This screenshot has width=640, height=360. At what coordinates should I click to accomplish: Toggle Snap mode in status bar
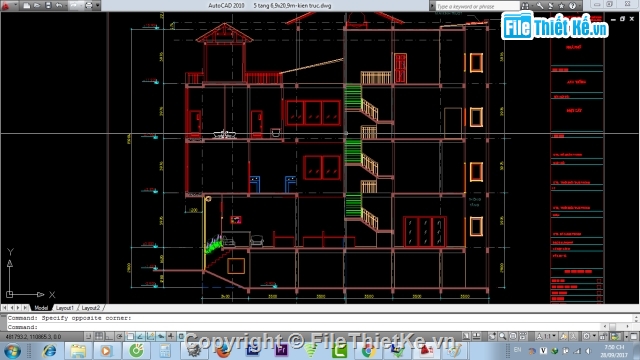pos(89,336)
